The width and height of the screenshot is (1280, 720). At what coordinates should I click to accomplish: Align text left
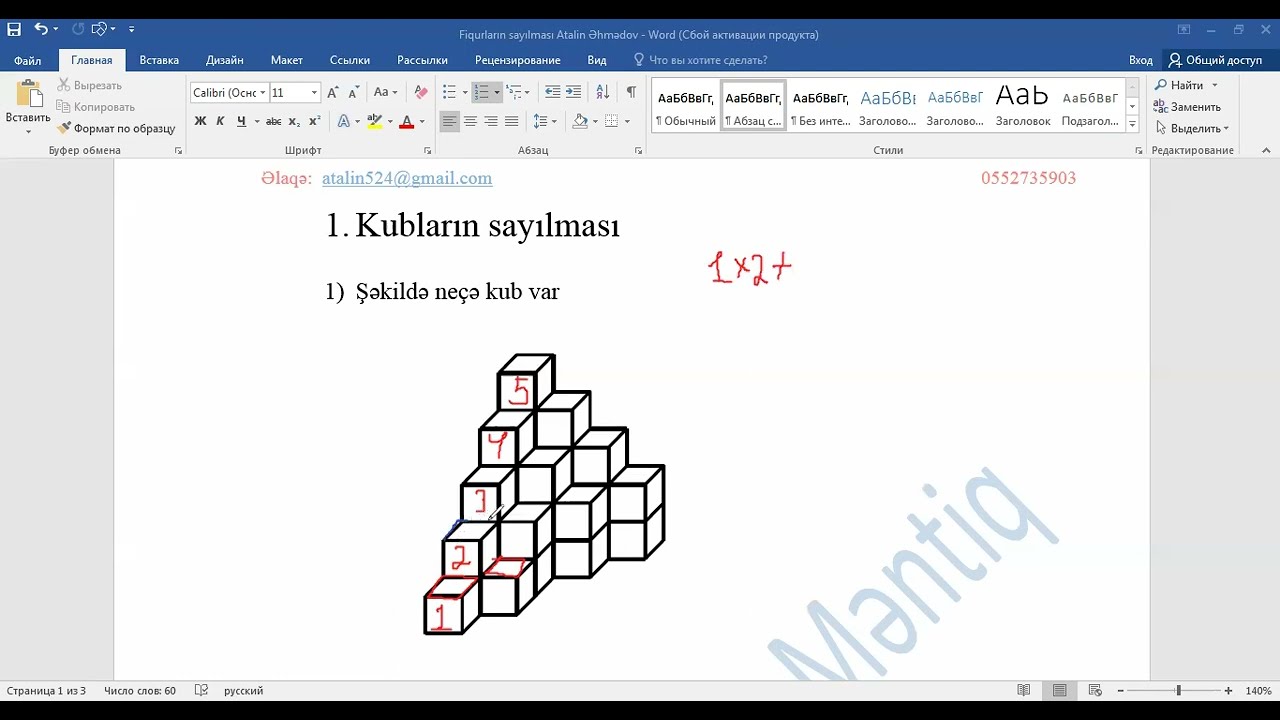(x=449, y=121)
